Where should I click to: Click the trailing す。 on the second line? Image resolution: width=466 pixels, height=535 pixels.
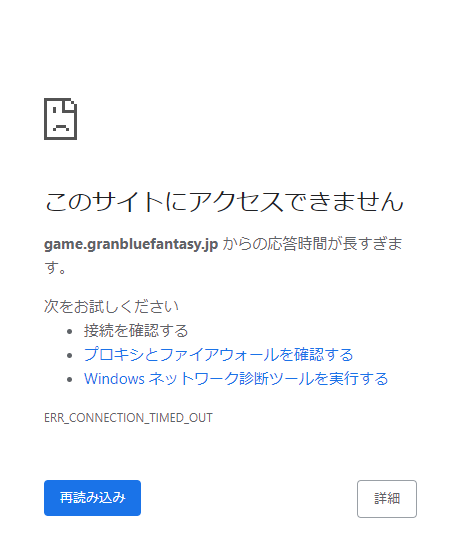tap(55, 268)
